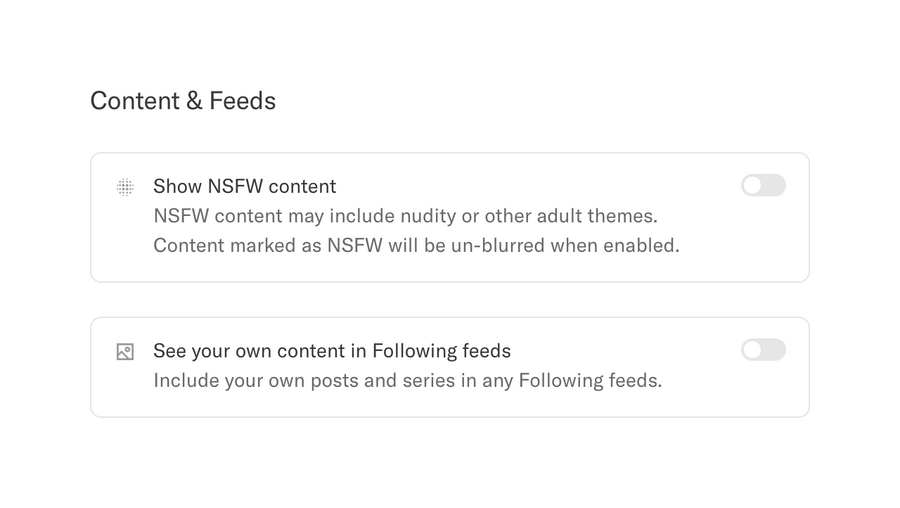Viewport: 900px width, 508px height.
Task: Click the "will be un-blurred when enabled" line
Action: tap(416, 245)
